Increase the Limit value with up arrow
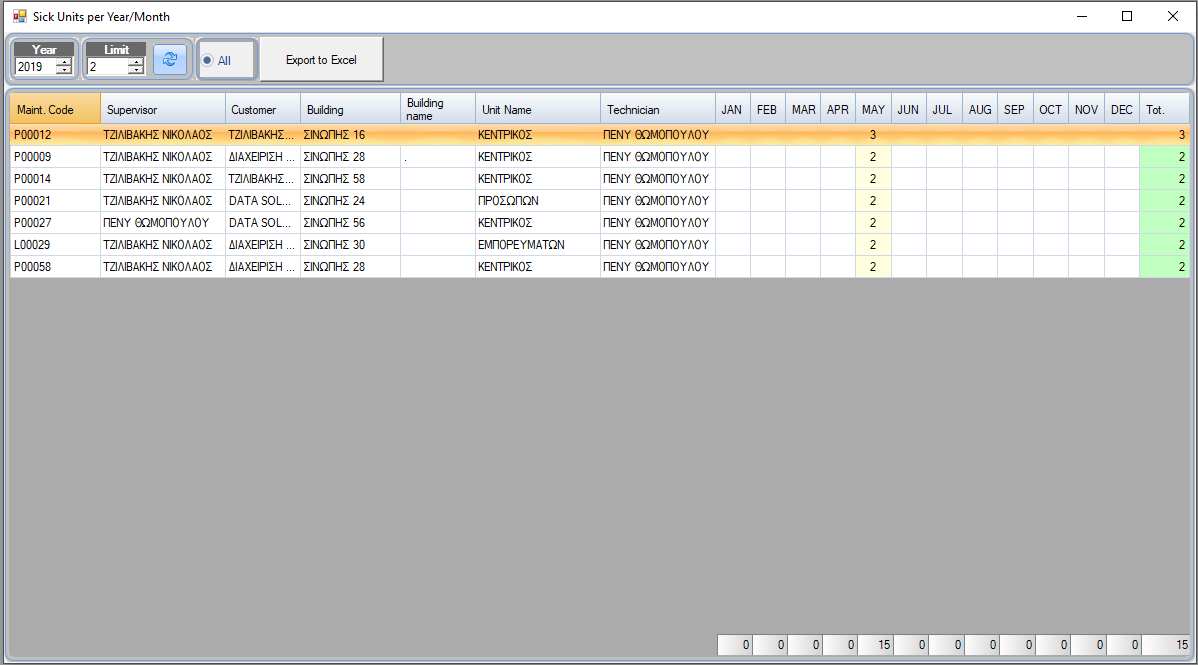Screen dimensions: 1198x665 point(136,62)
